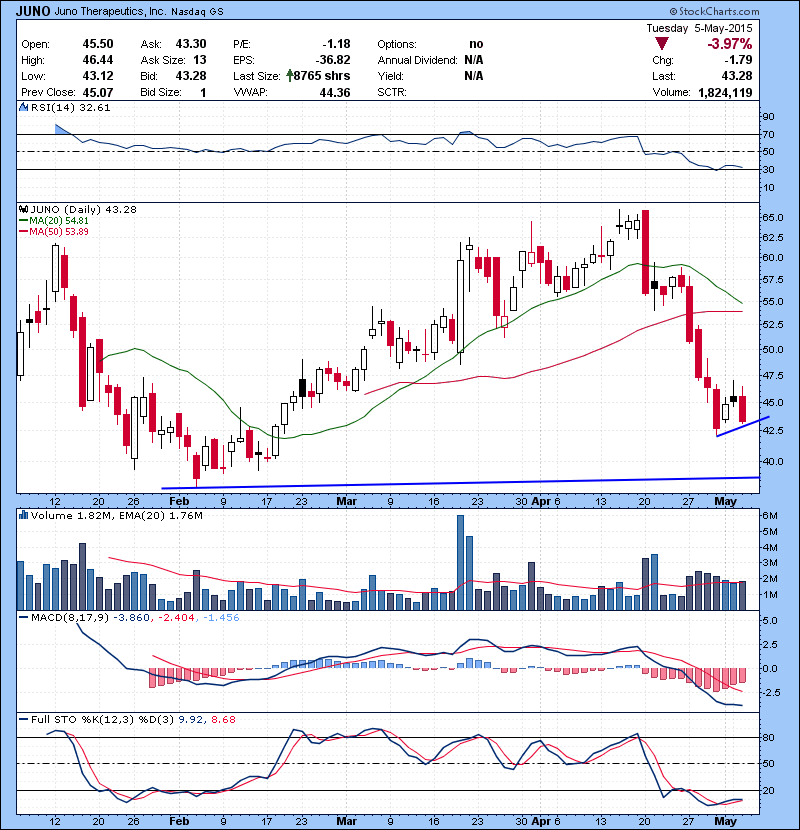
Task: Click the 'Feb' label on price date axis
Action: click(179, 501)
